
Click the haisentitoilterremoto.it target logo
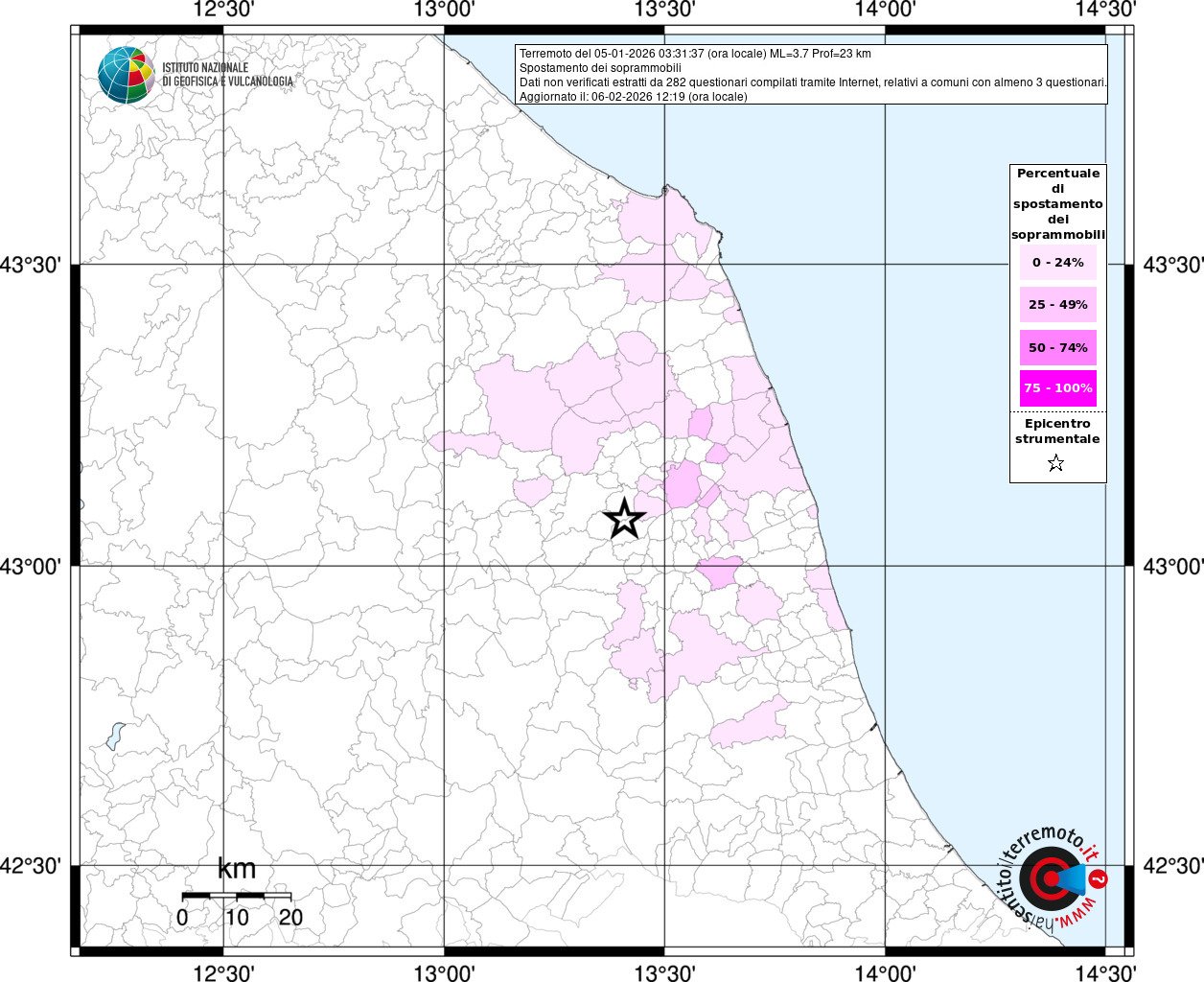click(x=1048, y=877)
